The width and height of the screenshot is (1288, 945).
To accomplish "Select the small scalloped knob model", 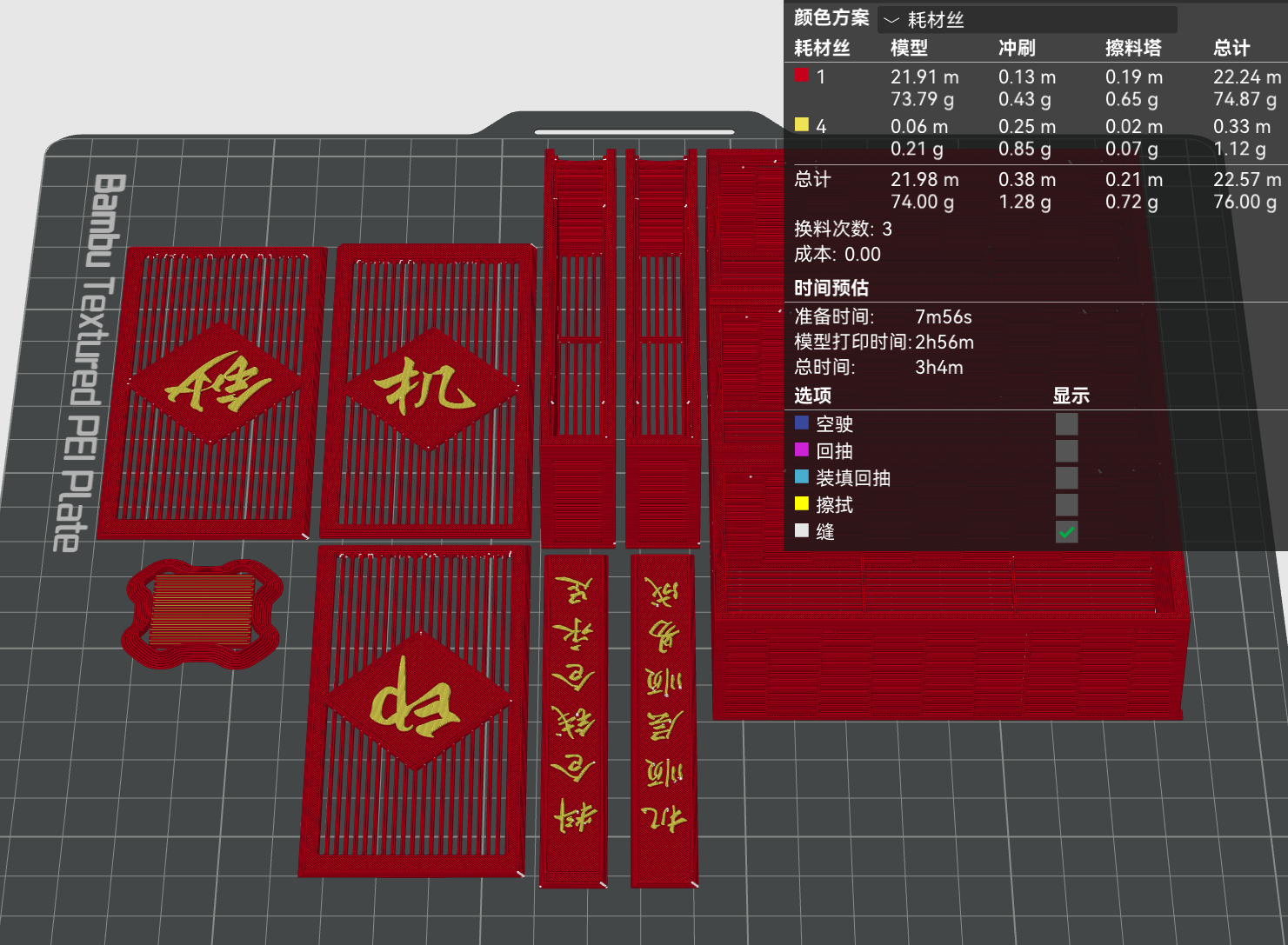I will click(x=202, y=614).
